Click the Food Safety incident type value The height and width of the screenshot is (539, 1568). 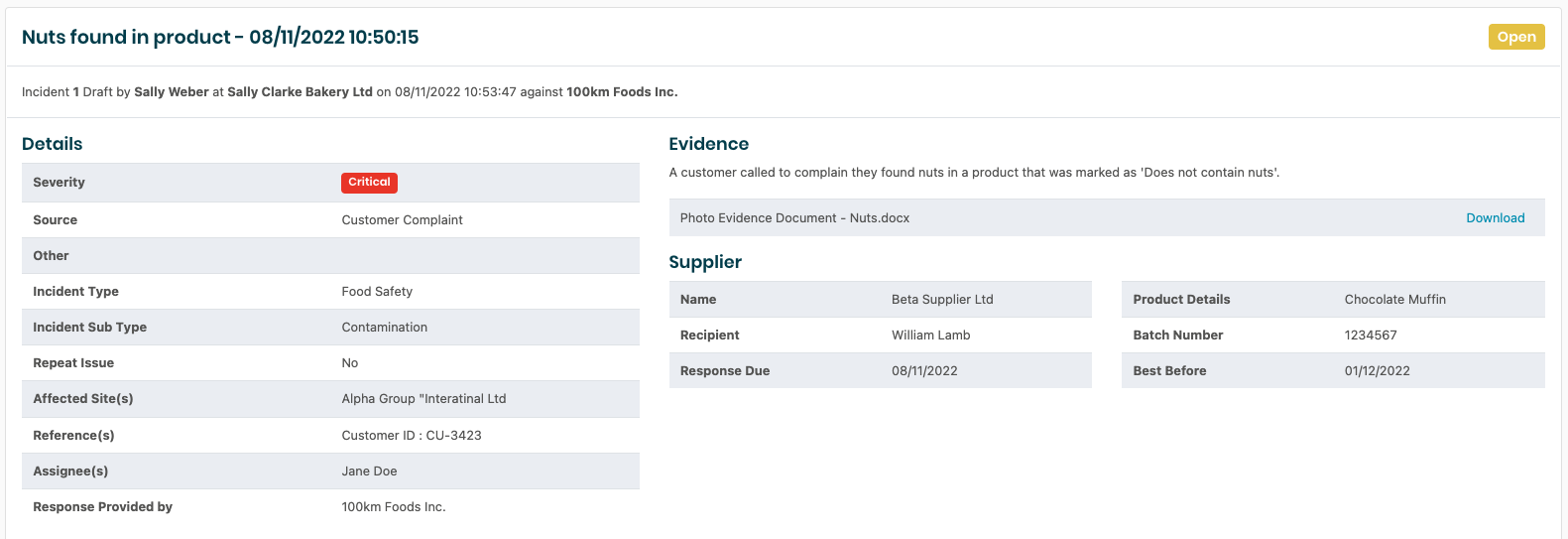[377, 292]
